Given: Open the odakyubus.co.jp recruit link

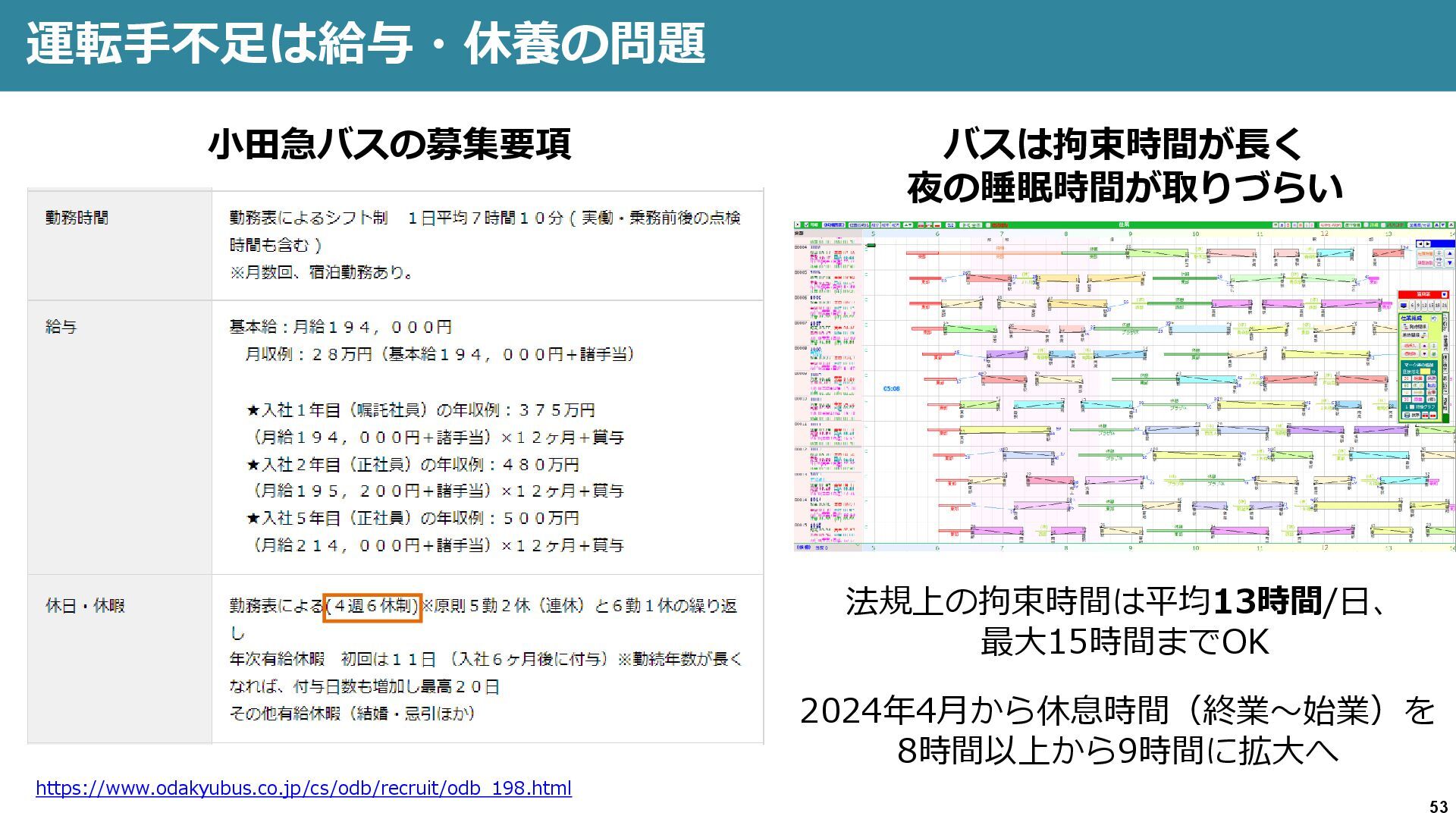Looking at the screenshot, I should (x=303, y=788).
